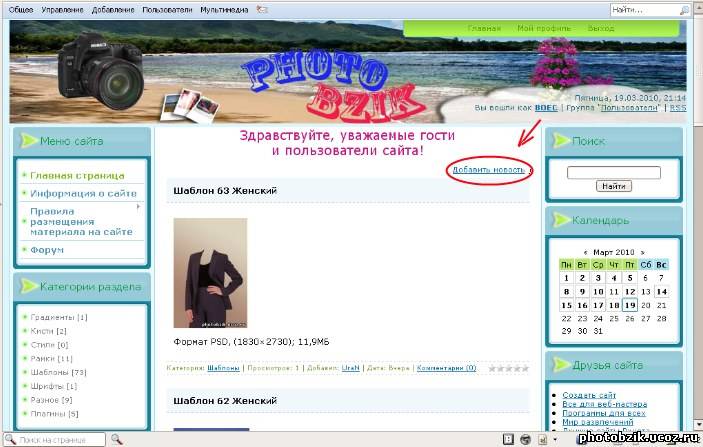The width and height of the screenshot is (703, 447).
Task: Click the vertical scrollbar down arrow
Action: click(x=698, y=424)
